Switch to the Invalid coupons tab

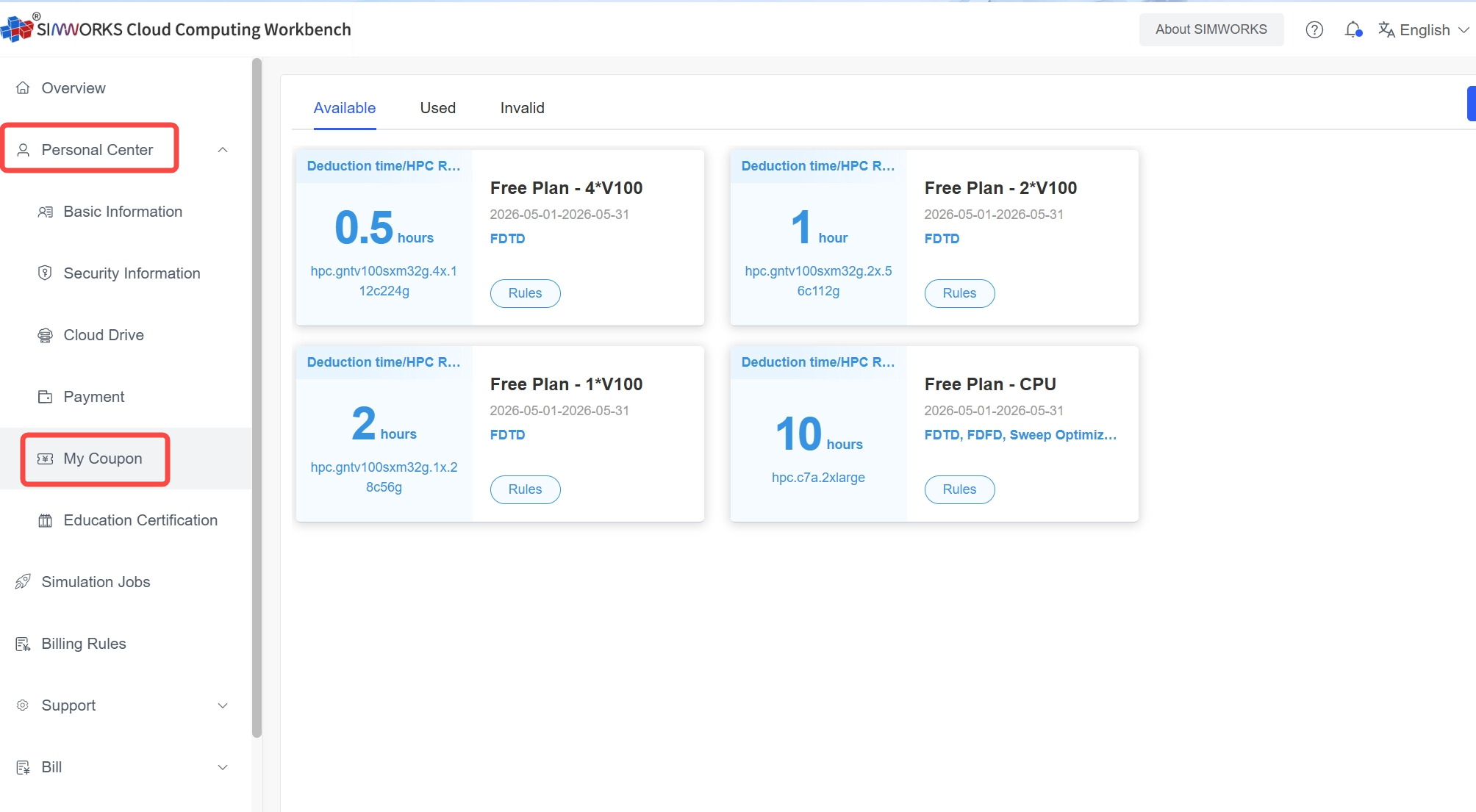(523, 108)
